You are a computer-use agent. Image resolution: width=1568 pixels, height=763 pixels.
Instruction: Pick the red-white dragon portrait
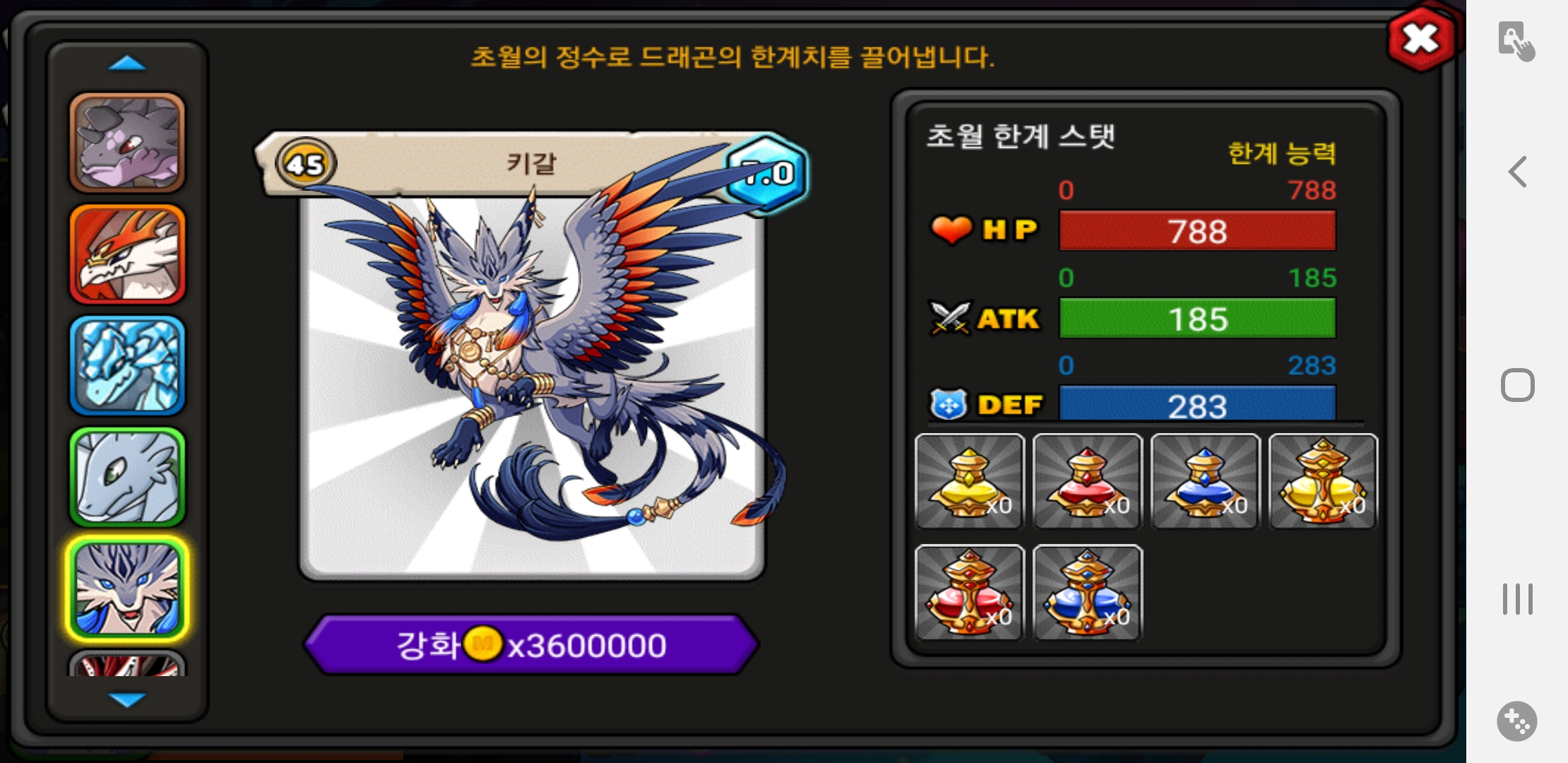127,254
